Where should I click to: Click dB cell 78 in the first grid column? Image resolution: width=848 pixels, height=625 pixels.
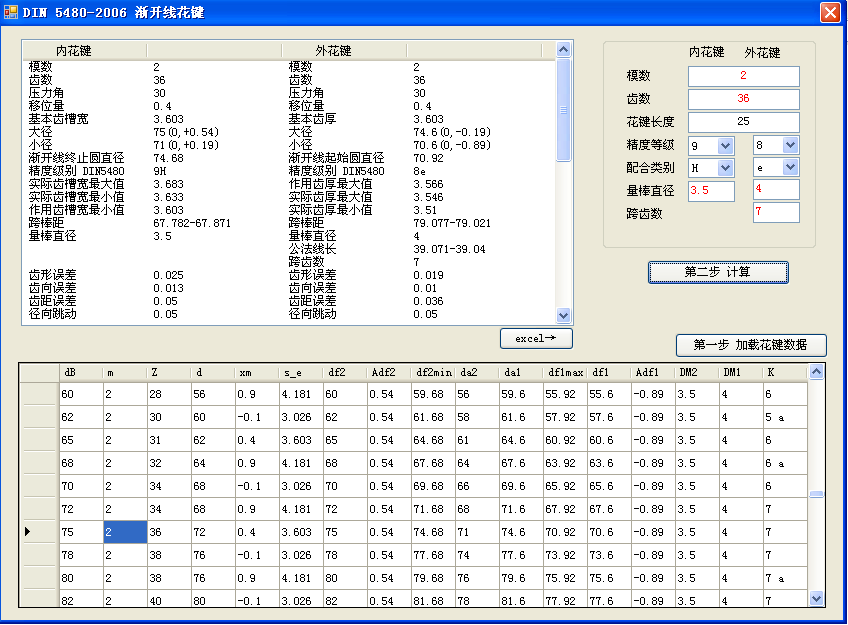[81, 555]
